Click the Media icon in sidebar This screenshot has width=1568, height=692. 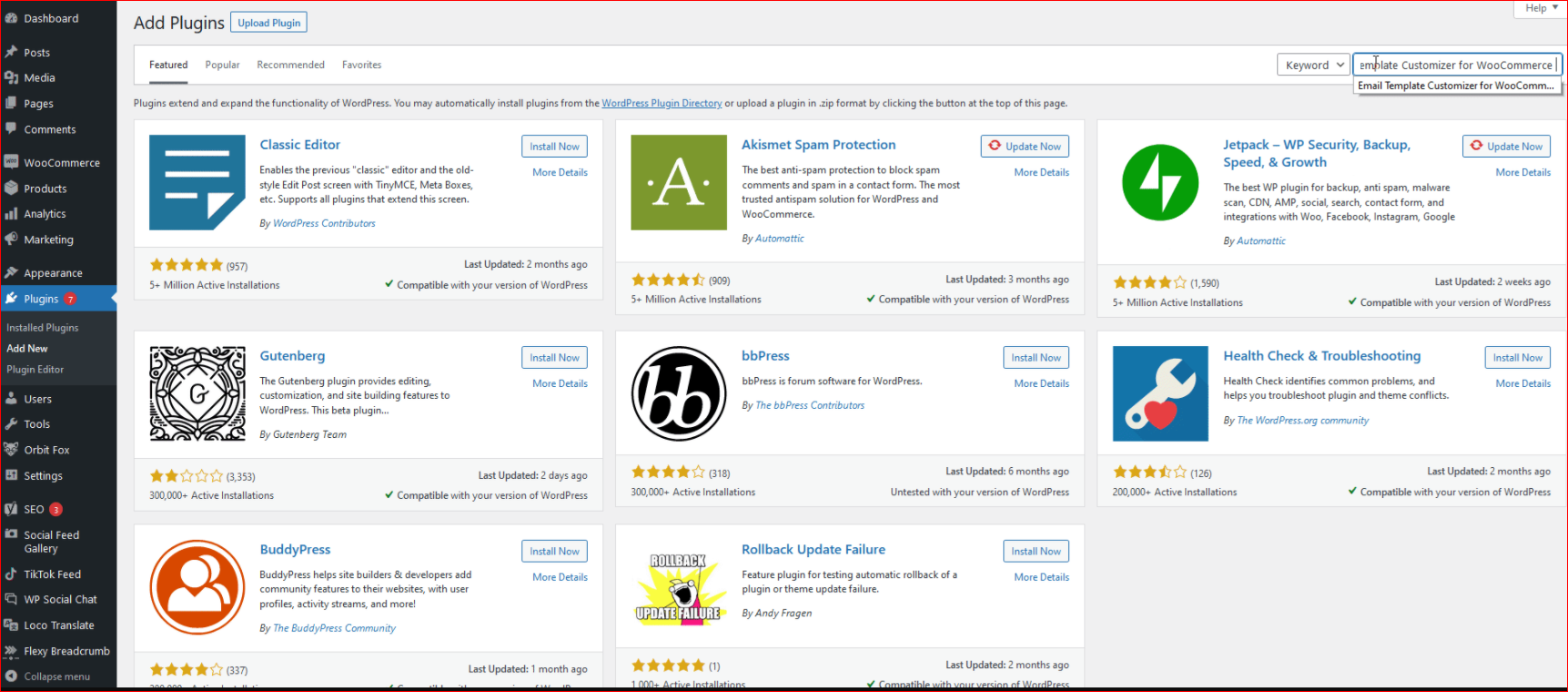pyautogui.click(x=11, y=77)
